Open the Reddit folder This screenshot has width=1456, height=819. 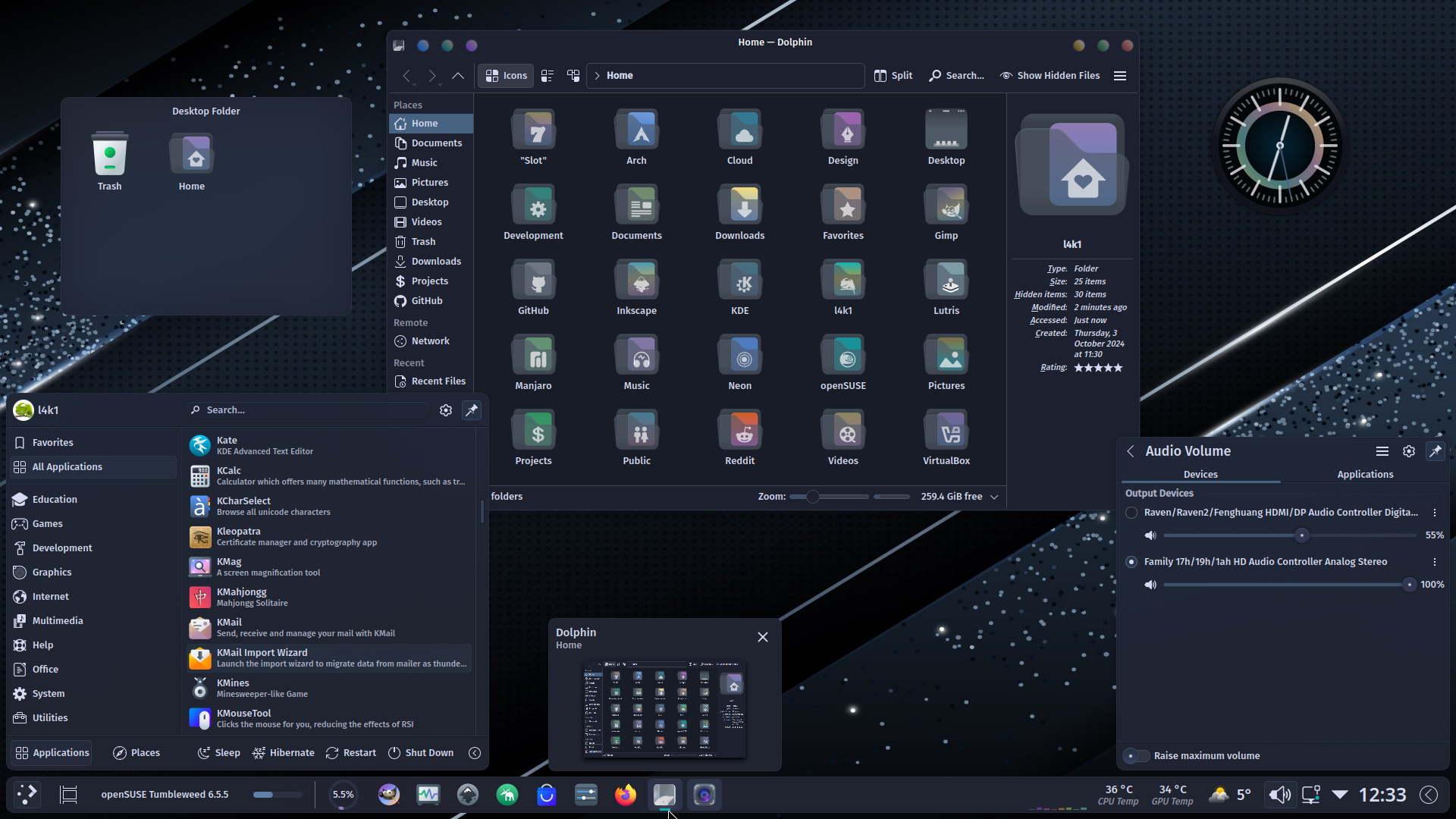click(740, 438)
